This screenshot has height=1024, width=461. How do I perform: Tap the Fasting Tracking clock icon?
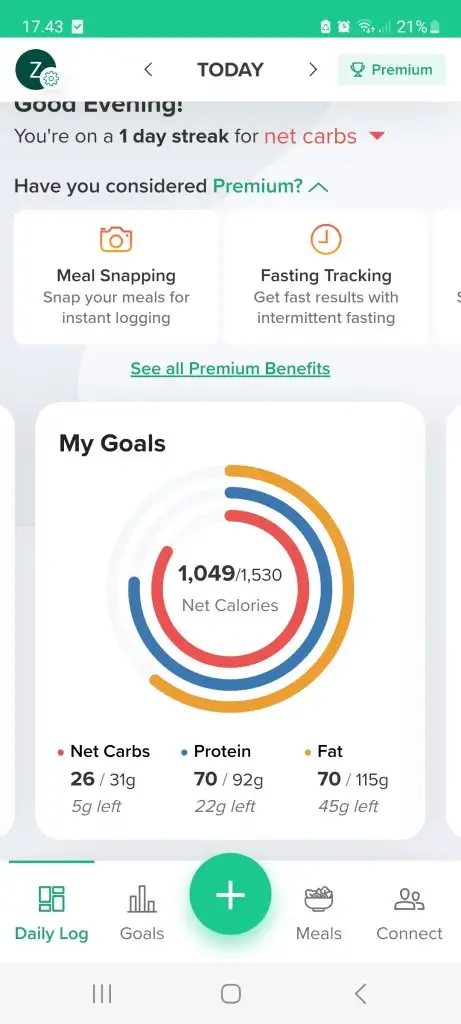click(325, 239)
